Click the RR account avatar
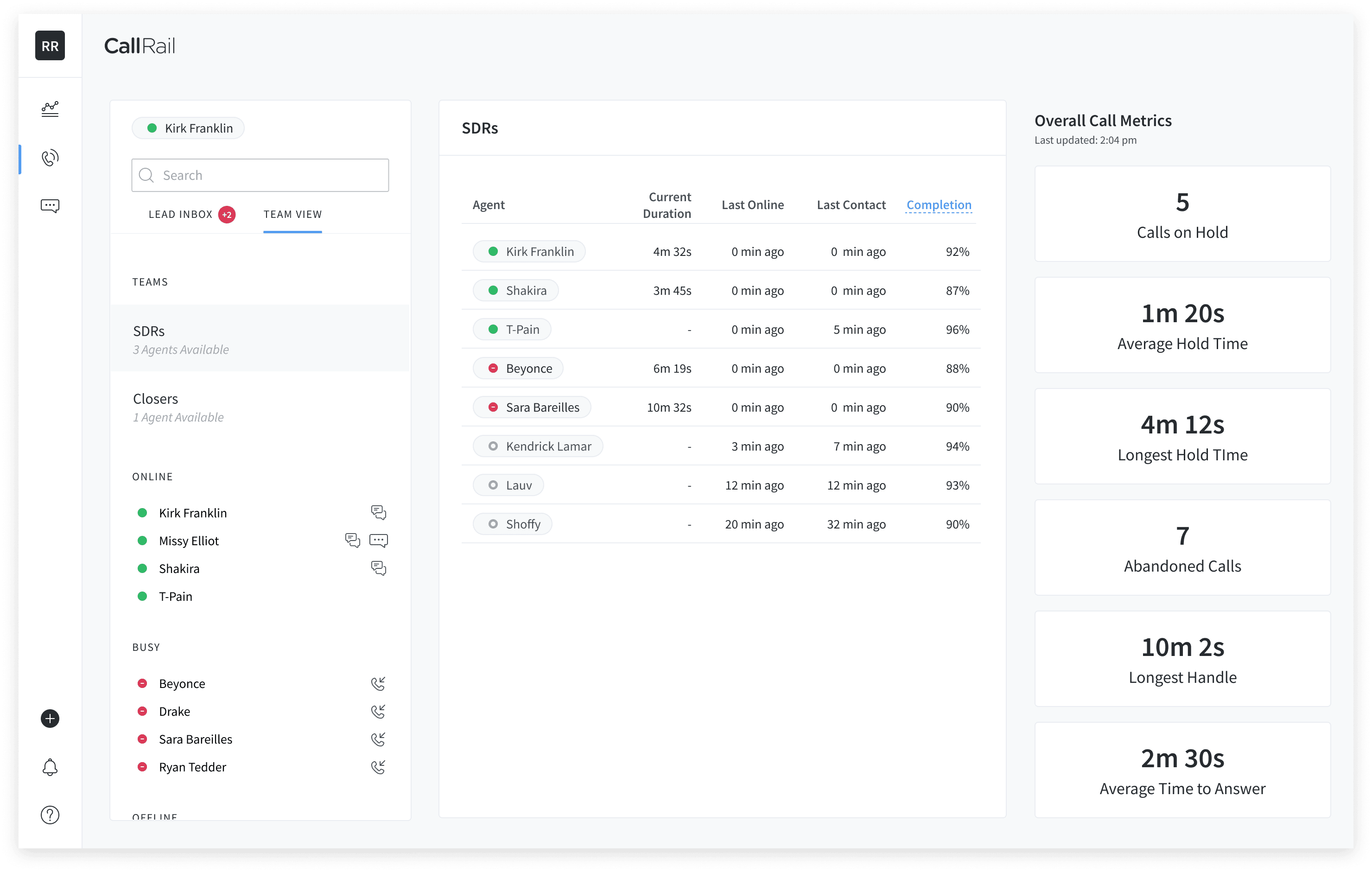1372x872 pixels. click(50, 45)
